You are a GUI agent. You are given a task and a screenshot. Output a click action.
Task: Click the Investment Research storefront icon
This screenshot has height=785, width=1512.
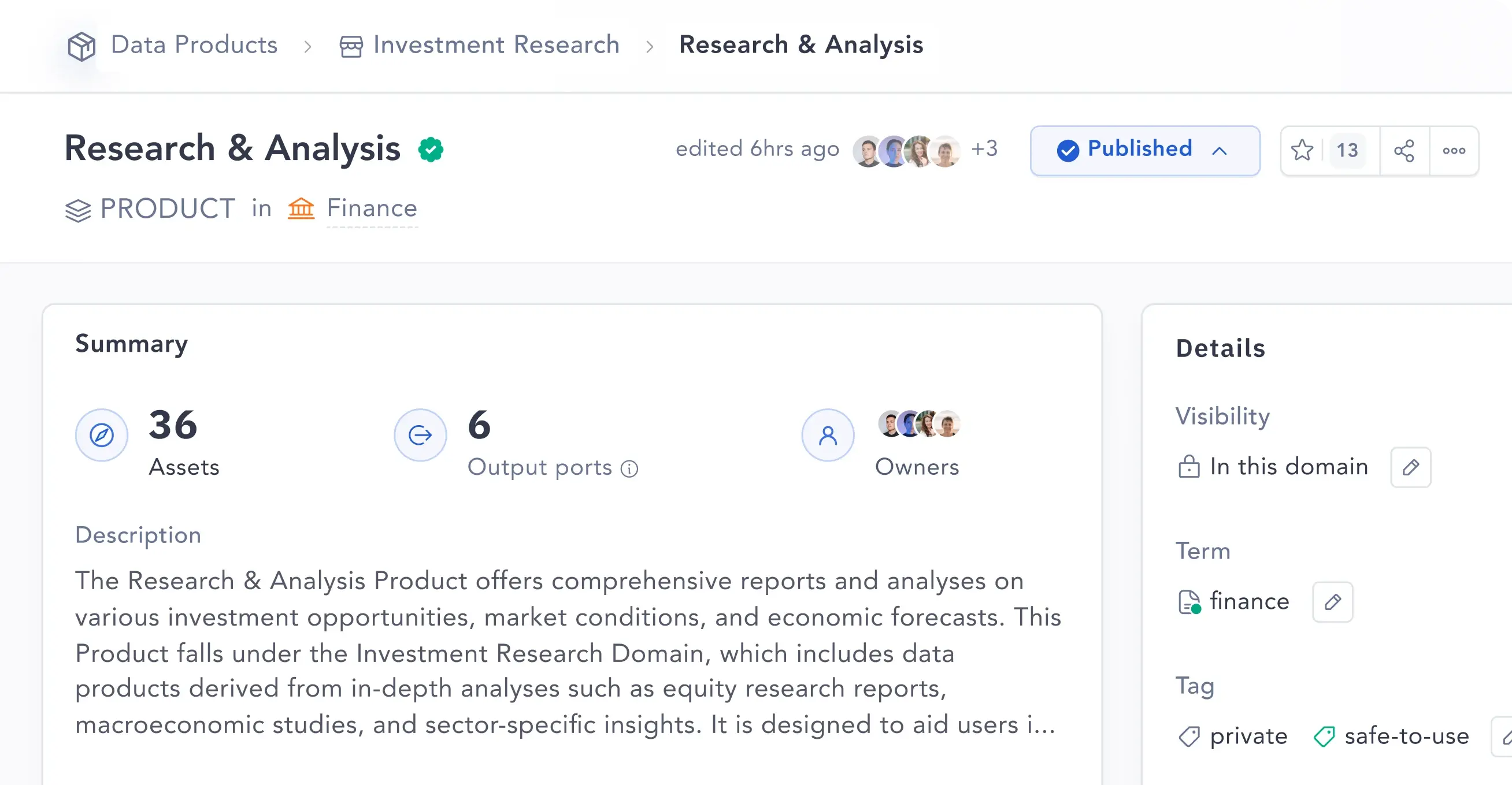(x=351, y=46)
